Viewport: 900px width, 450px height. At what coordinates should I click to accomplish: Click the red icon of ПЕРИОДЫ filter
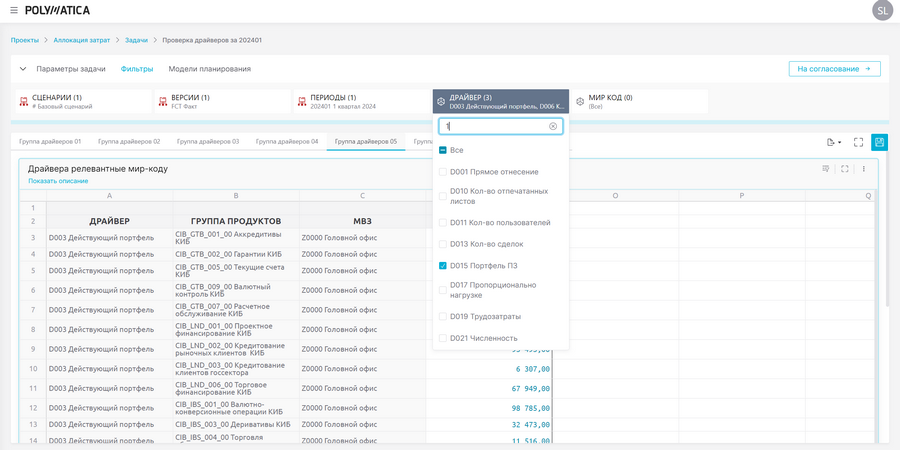click(302, 102)
